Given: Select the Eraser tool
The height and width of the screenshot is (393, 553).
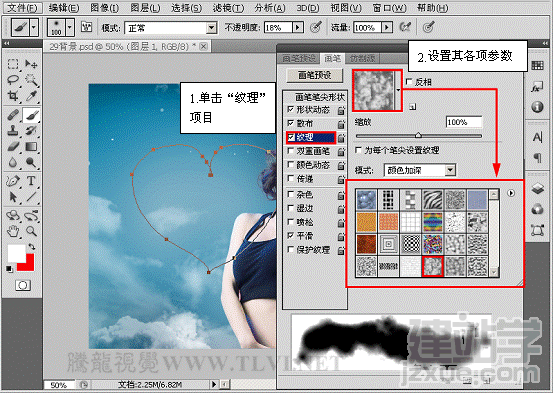Looking at the screenshot, I should [x=13, y=146].
